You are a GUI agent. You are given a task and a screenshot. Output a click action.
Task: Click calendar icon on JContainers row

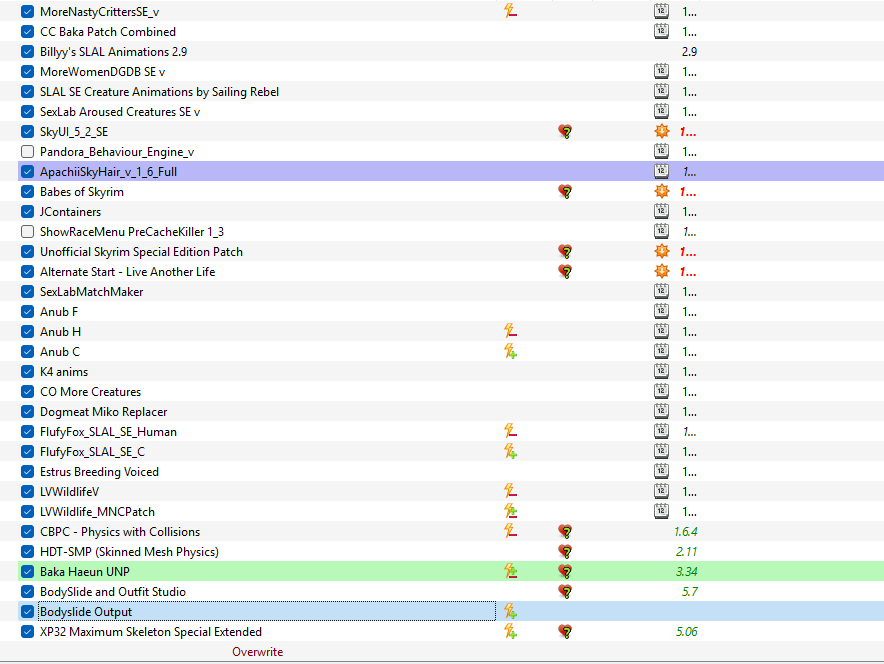click(661, 211)
